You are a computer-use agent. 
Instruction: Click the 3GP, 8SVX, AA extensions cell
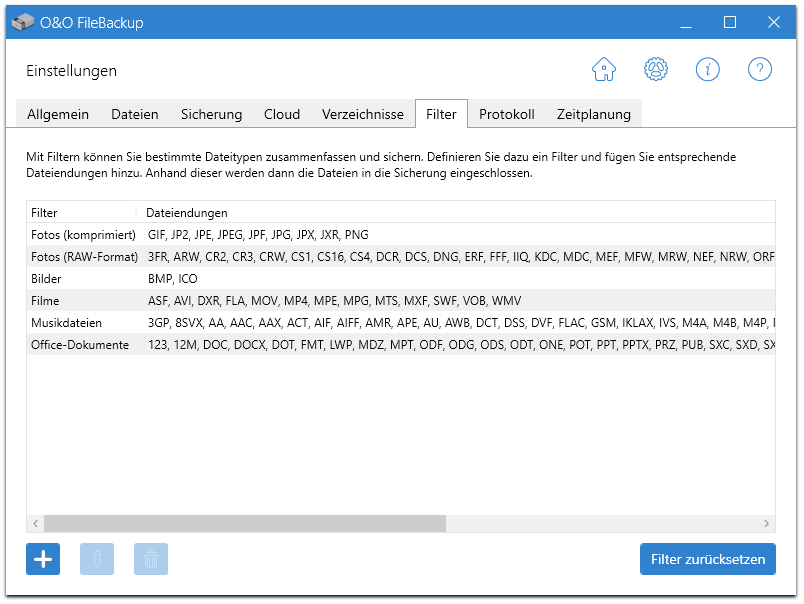point(461,323)
